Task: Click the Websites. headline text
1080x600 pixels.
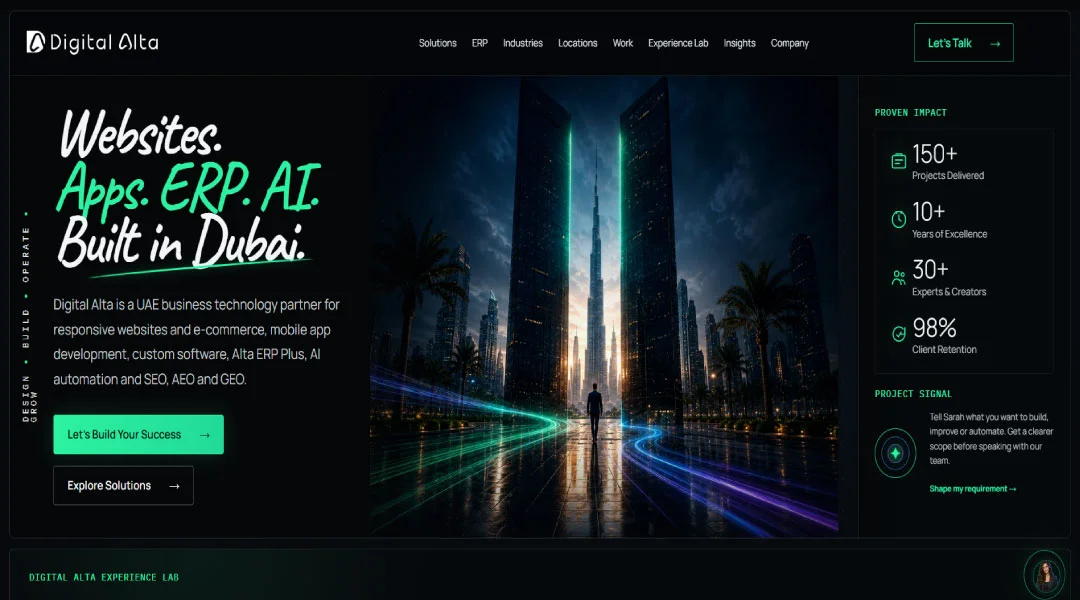Action: [x=140, y=134]
